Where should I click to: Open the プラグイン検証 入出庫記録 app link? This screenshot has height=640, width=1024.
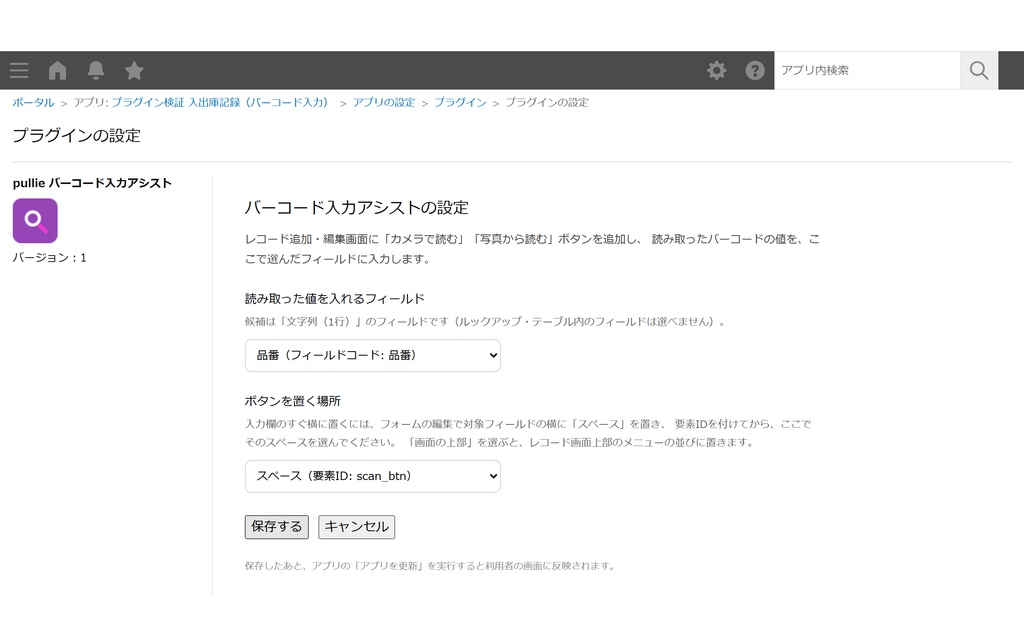[219, 103]
